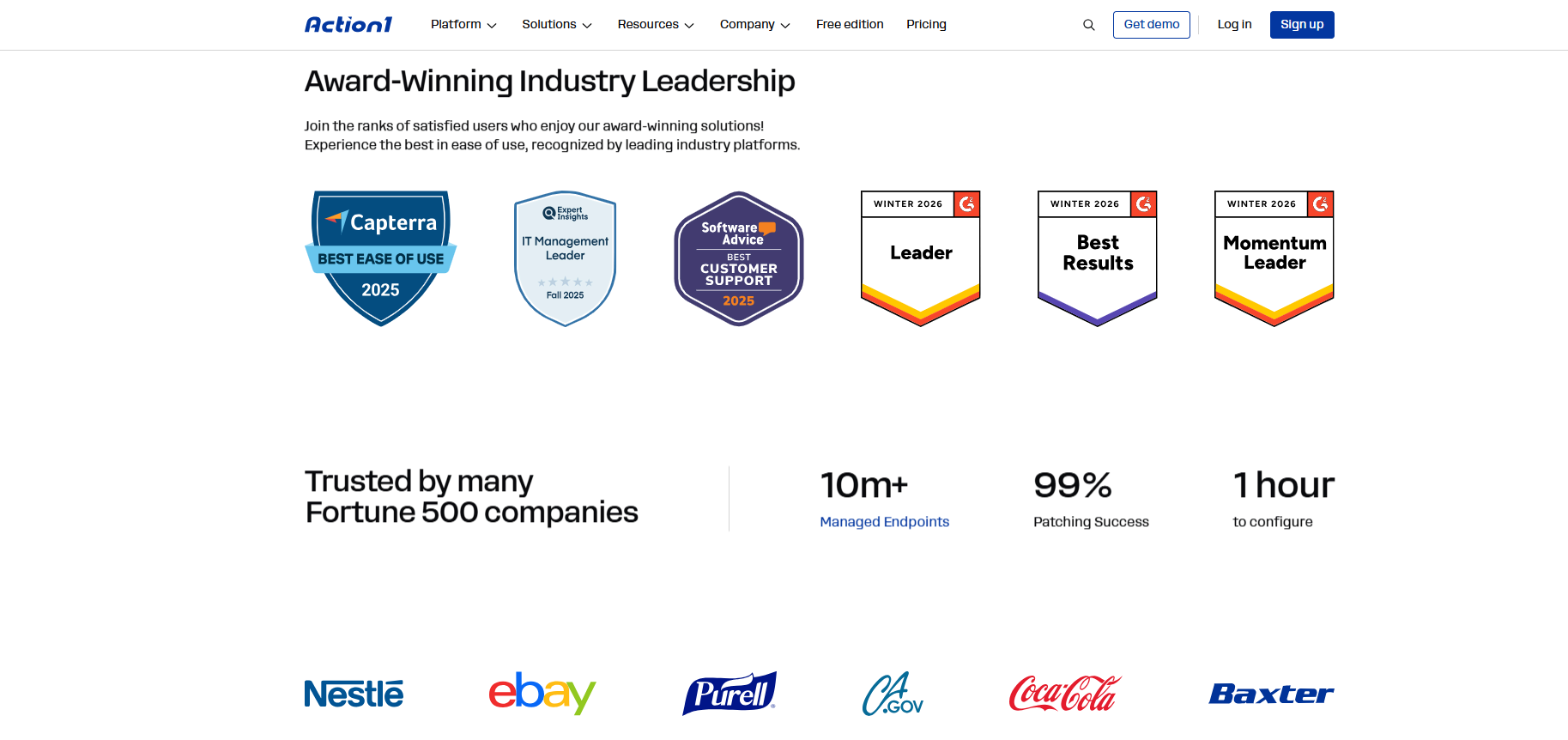Click the Nestlé logo

[354, 694]
